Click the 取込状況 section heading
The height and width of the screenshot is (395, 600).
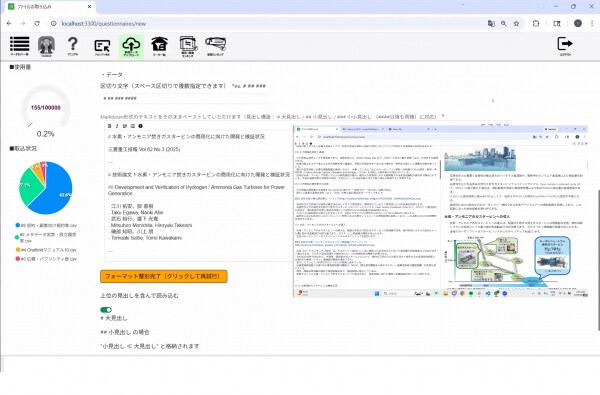tap(23, 149)
